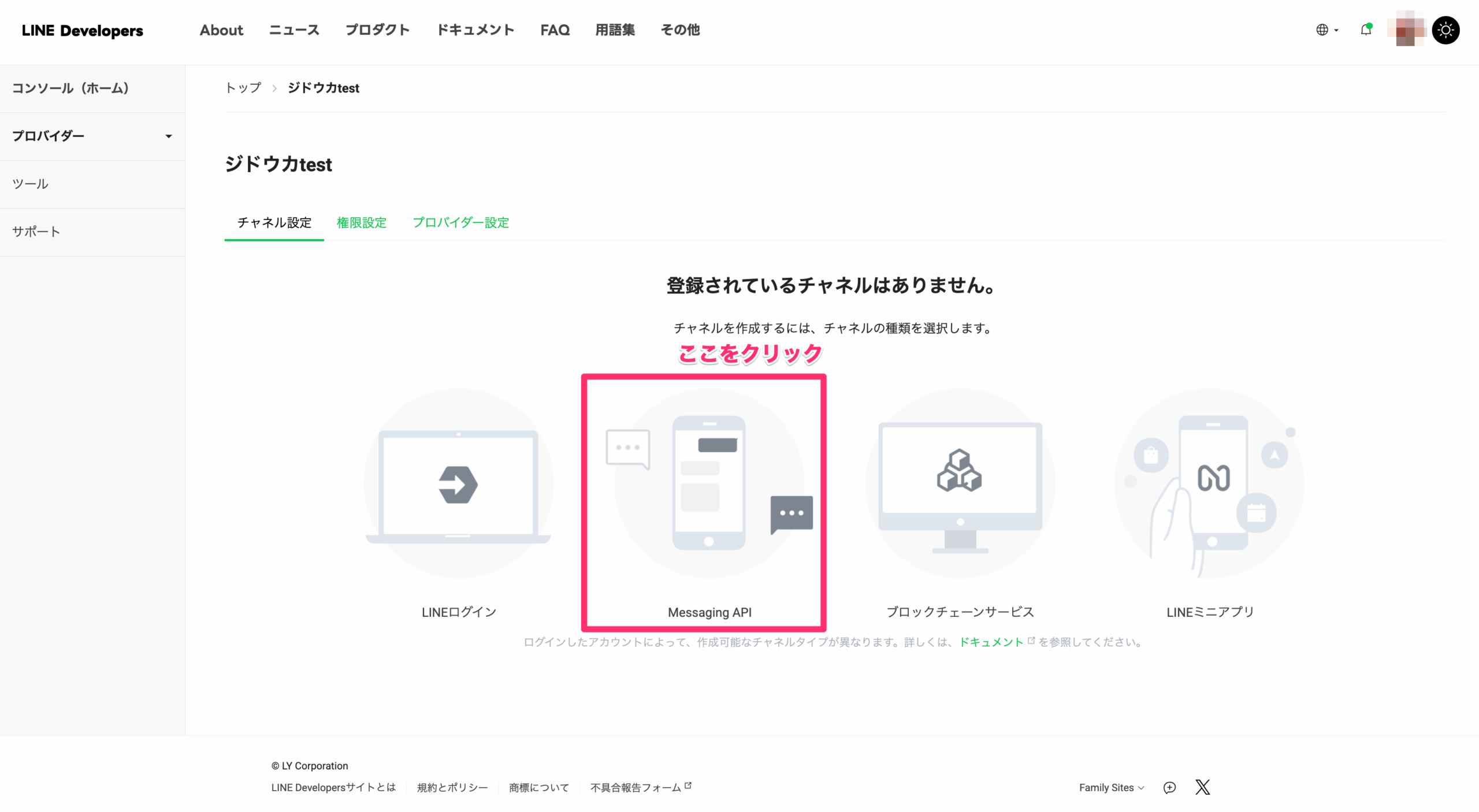Click the トップ breadcrumb link

pyautogui.click(x=243, y=88)
